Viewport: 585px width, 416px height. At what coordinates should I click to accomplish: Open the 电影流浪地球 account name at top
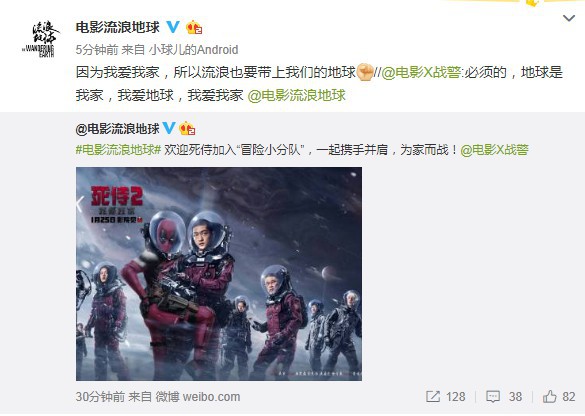coord(118,27)
